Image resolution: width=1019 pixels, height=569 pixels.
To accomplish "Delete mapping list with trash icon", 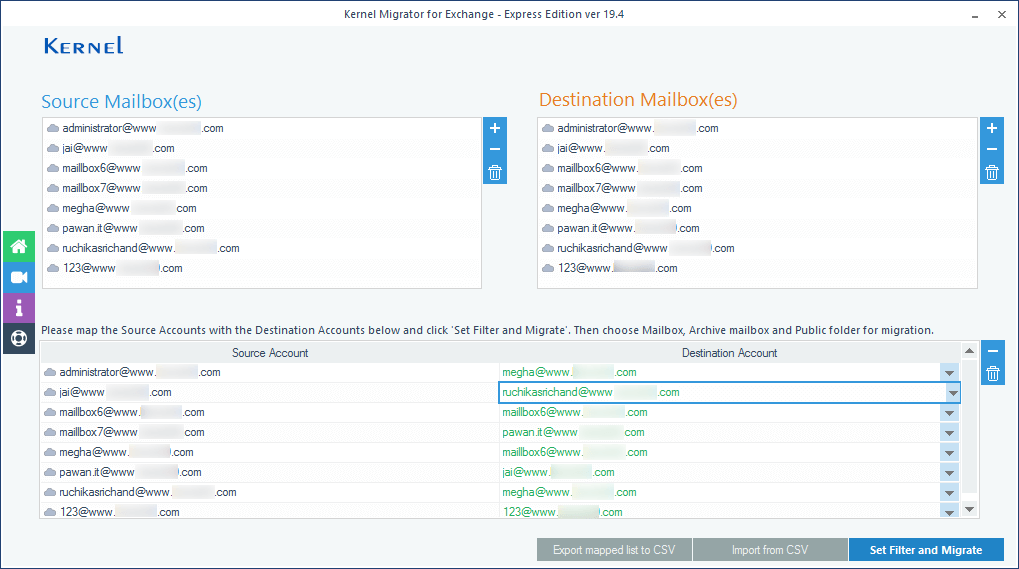I will click(992, 373).
